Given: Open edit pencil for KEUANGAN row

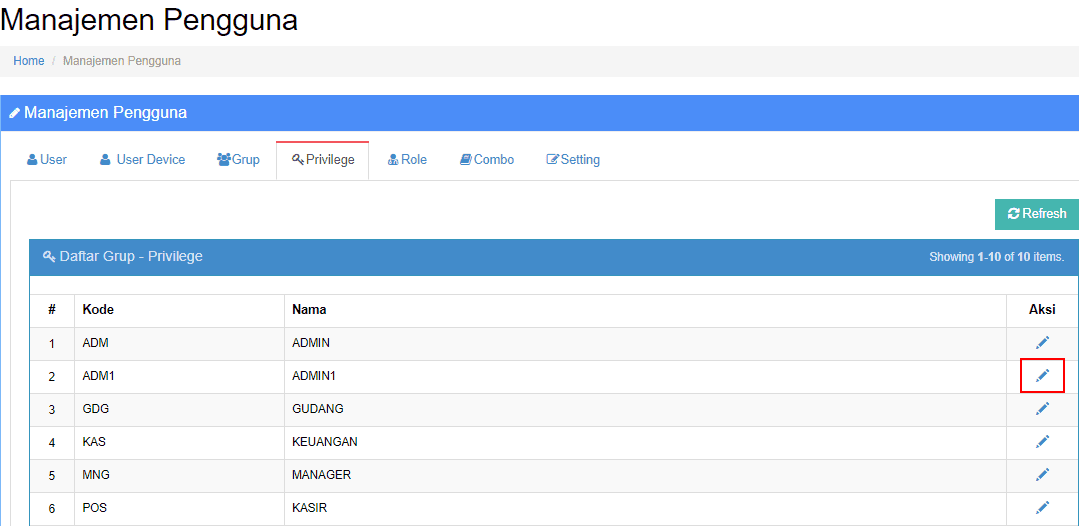Looking at the screenshot, I should point(1043,441).
